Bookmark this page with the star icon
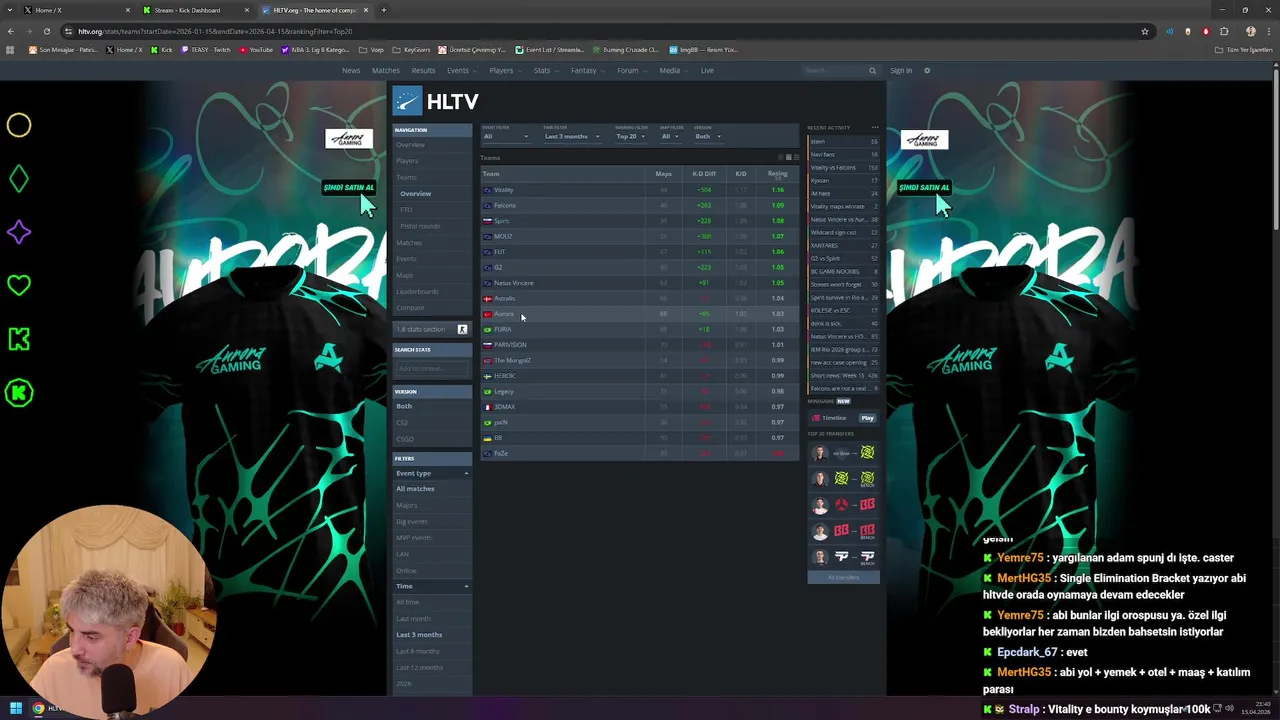 (x=1145, y=31)
